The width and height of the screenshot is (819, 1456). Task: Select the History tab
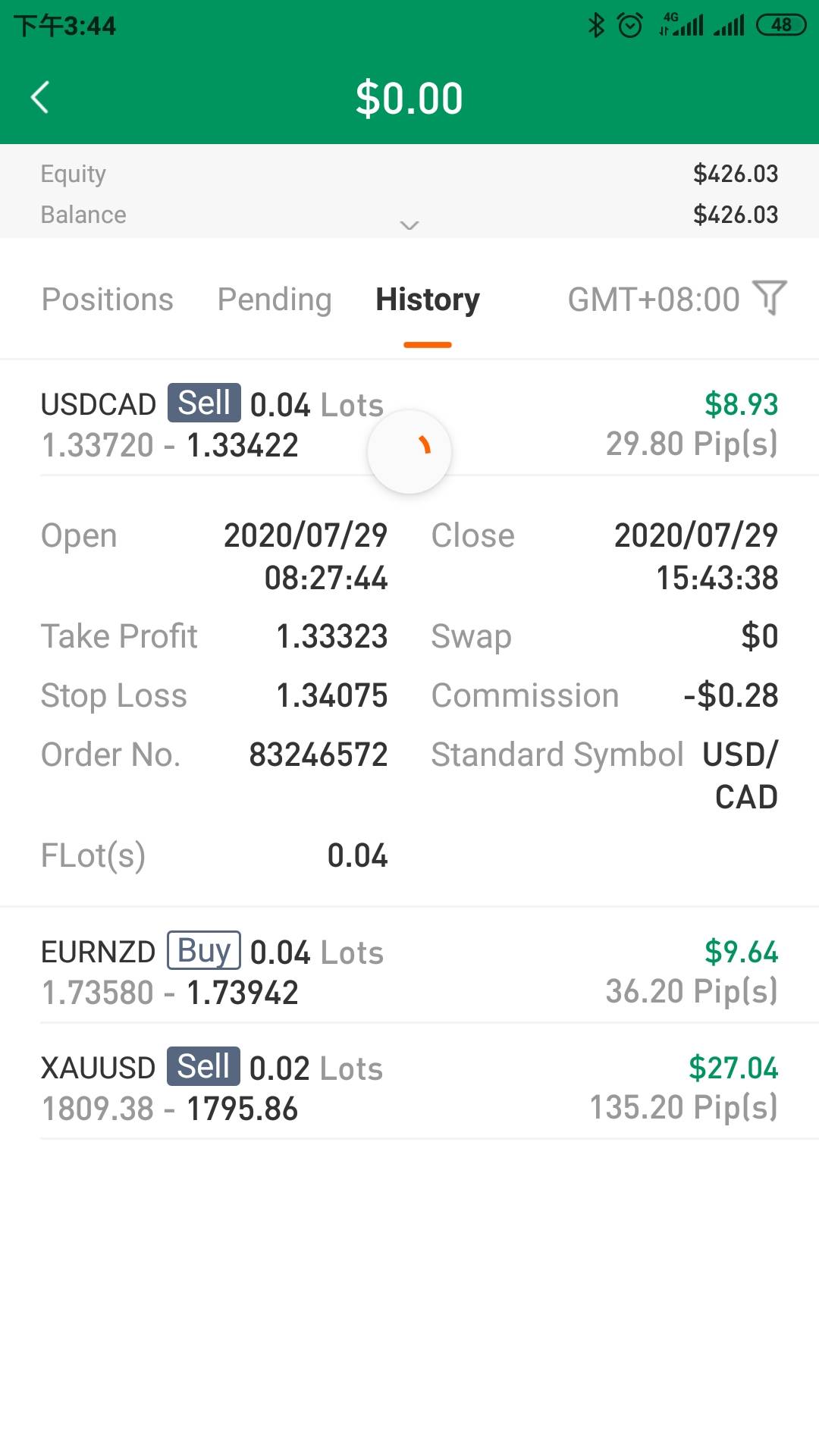click(x=428, y=300)
